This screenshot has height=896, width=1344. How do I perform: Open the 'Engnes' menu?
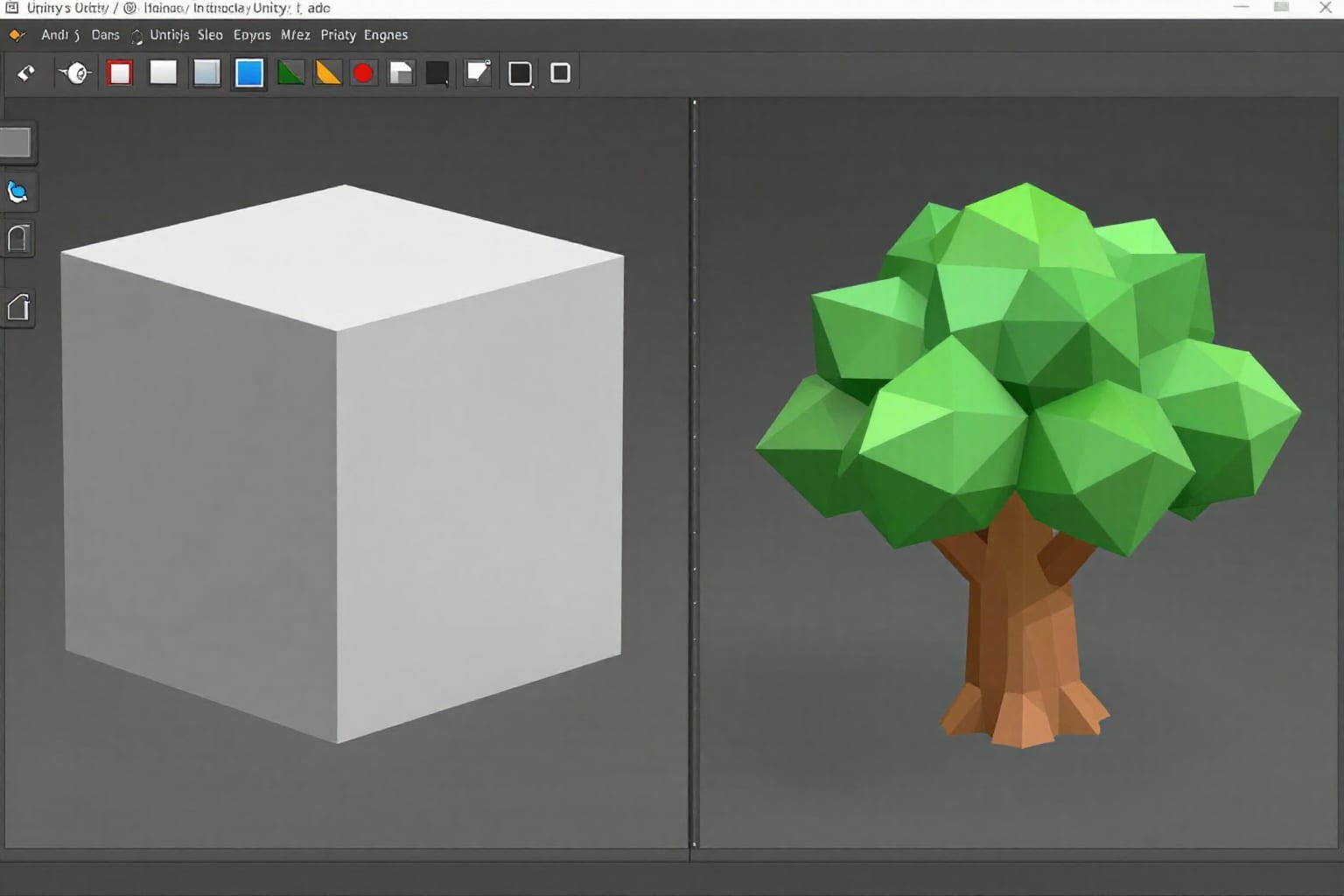pos(386,35)
